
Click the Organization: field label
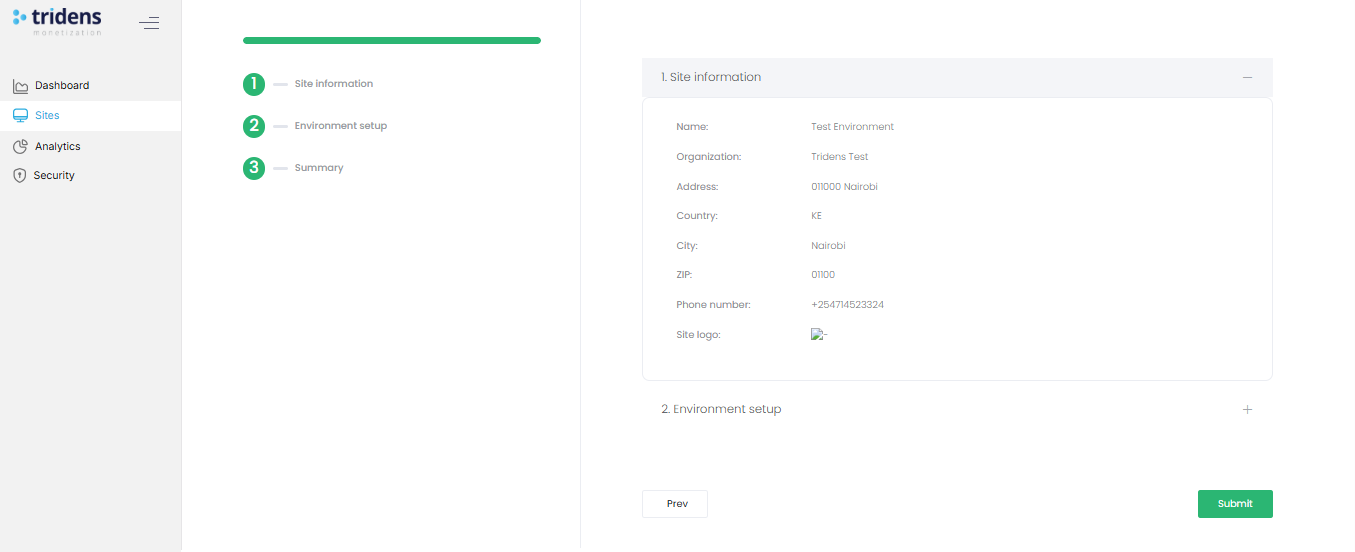coord(709,157)
